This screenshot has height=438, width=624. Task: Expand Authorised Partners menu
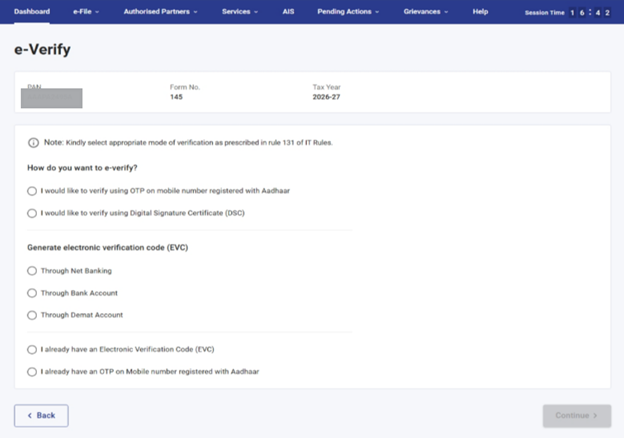159,12
